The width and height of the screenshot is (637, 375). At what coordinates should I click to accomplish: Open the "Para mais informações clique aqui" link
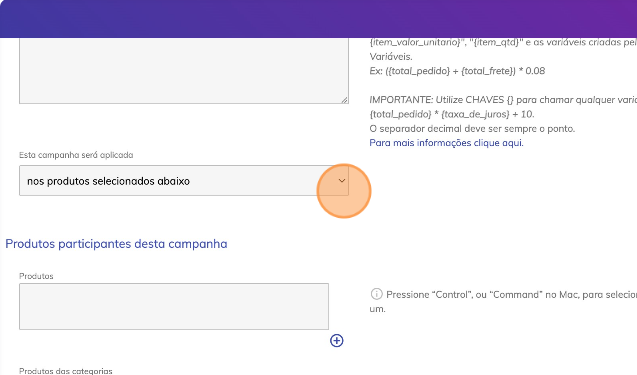pyautogui.click(x=446, y=143)
